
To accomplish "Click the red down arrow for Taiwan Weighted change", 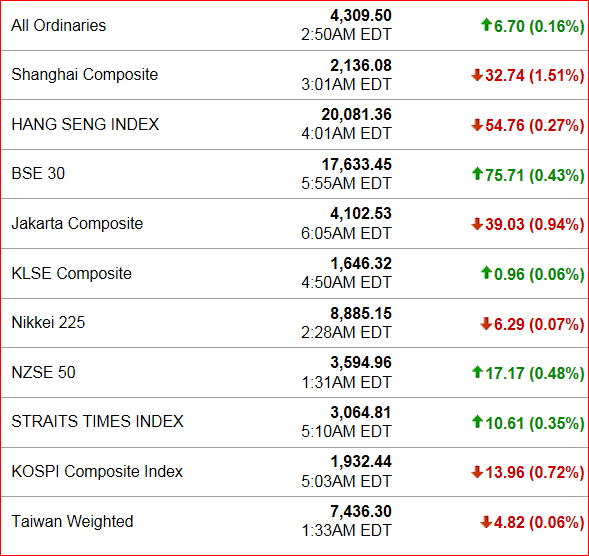I will (x=486, y=521).
